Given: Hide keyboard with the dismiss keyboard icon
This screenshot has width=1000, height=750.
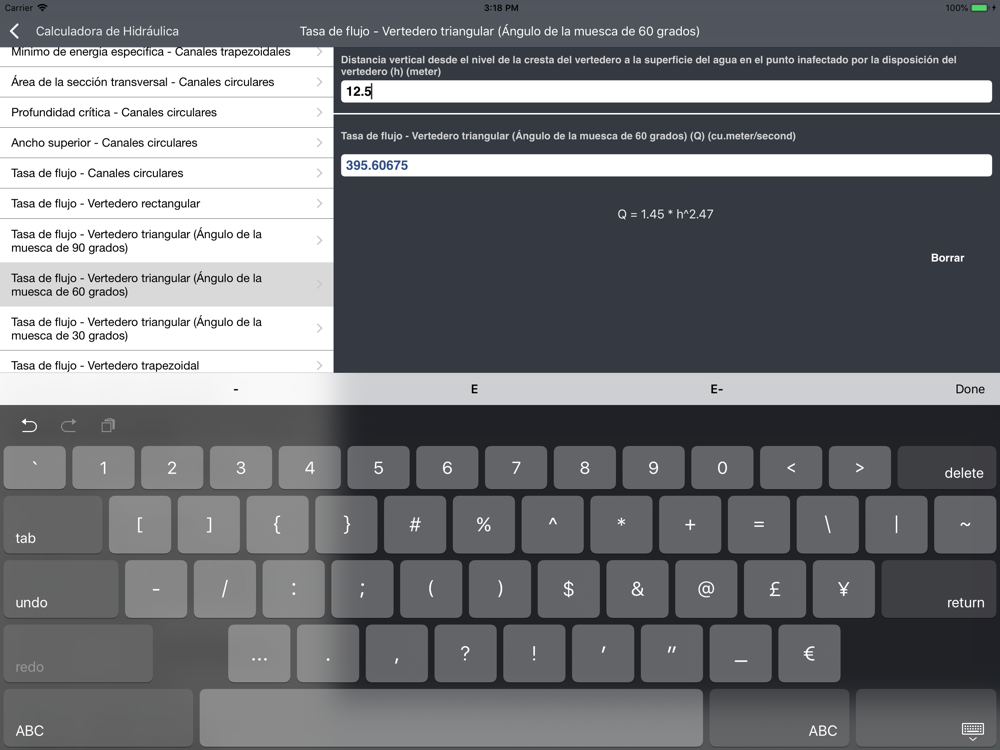Looking at the screenshot, I should (973, 730).
